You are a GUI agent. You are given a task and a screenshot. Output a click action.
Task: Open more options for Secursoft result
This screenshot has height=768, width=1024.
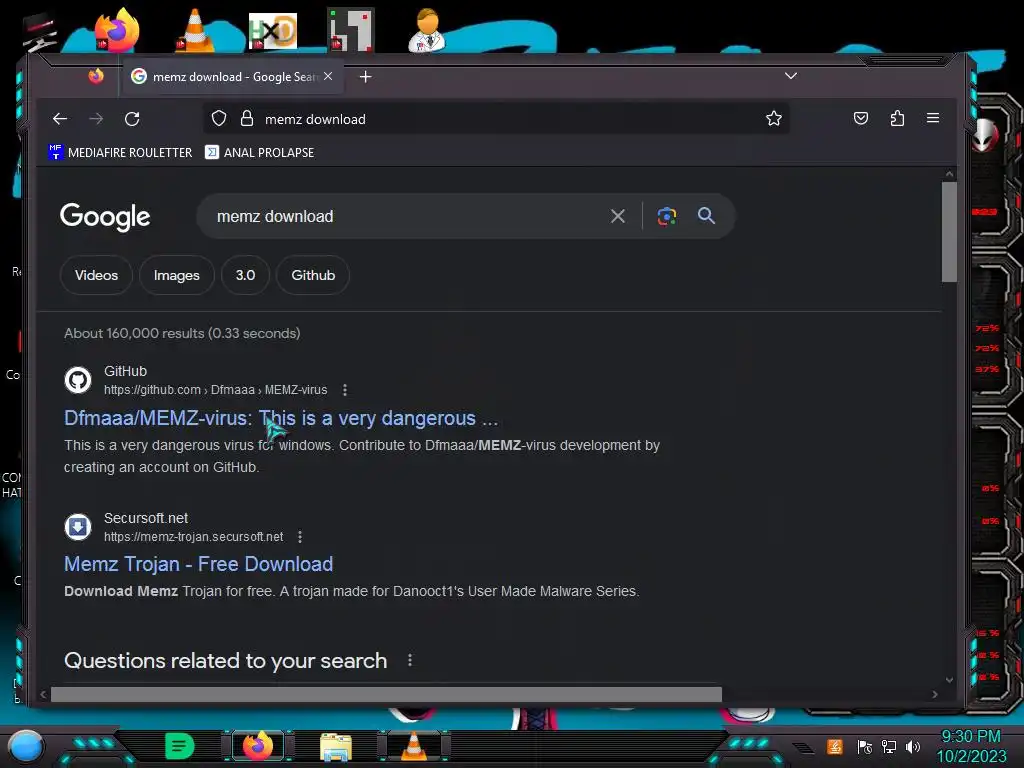point(300,537)
